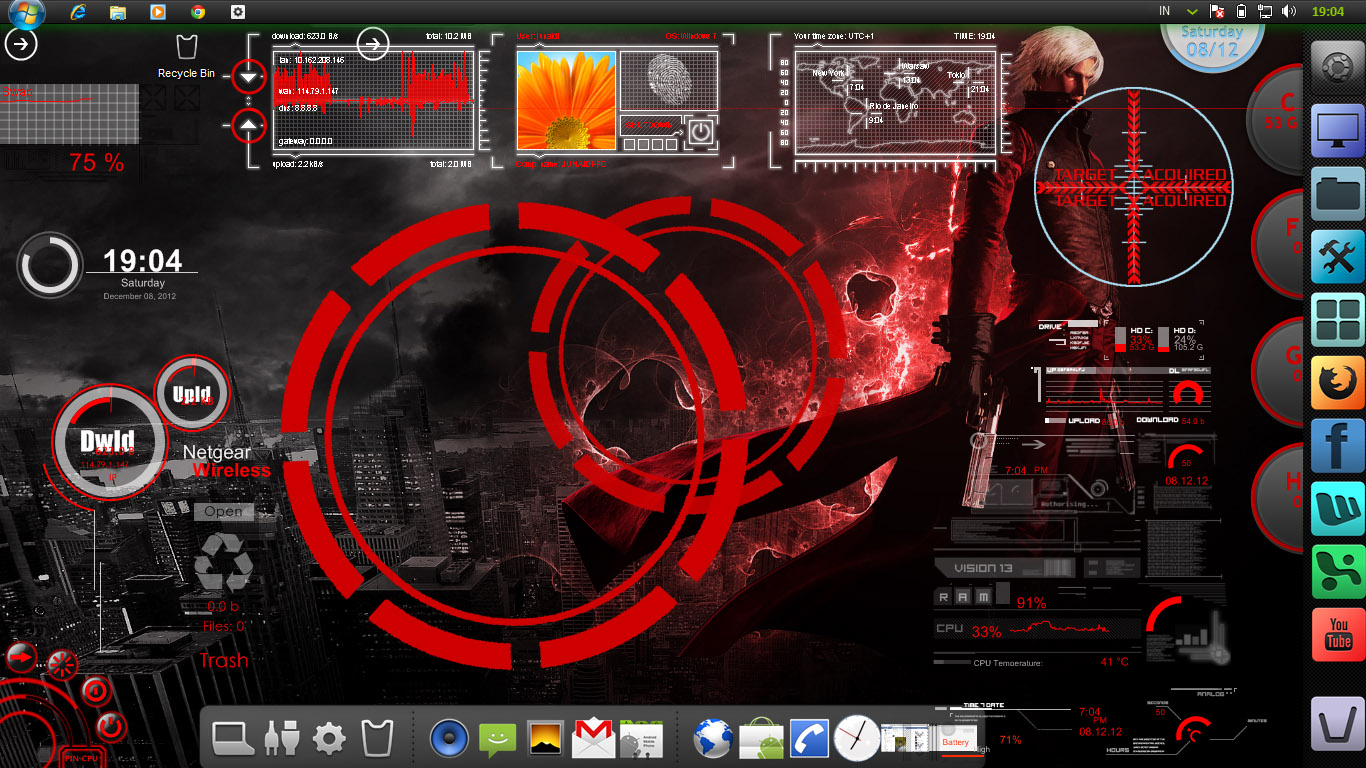1366x768 pixels.
Task: Click the volume speaker tray icon
Action: point(1290,12)
